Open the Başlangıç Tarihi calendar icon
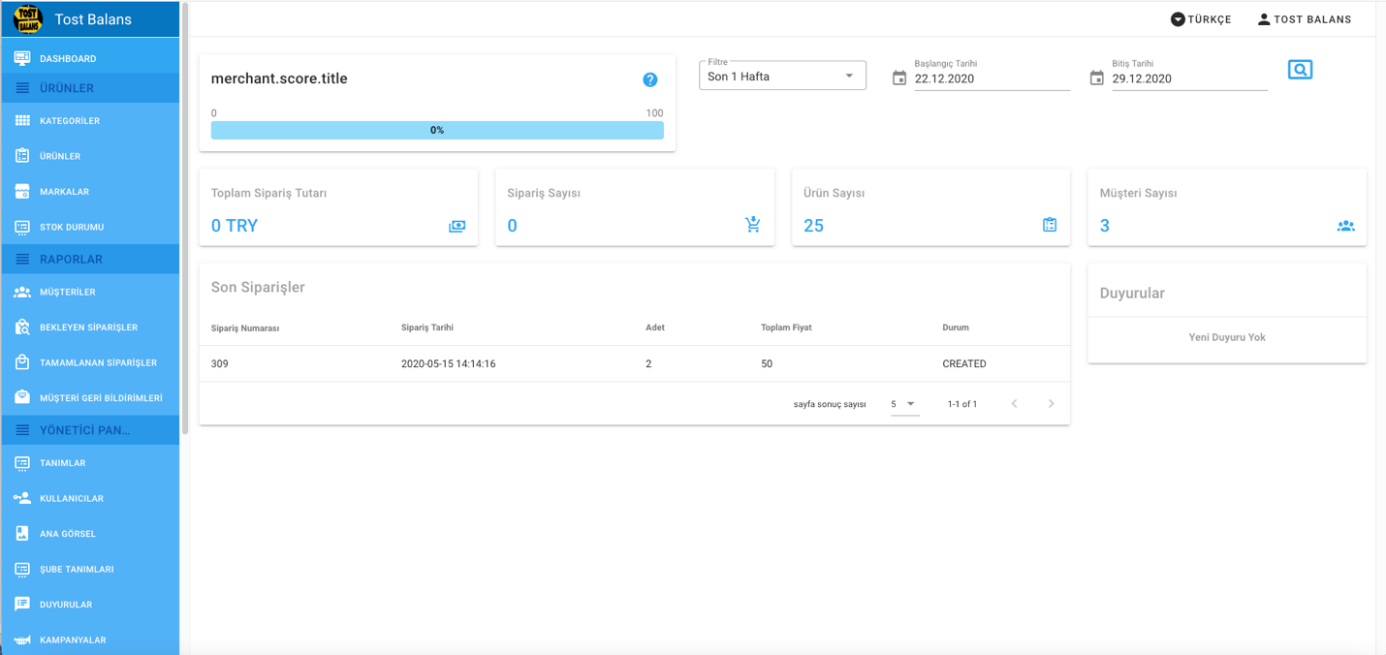The height and width of the screenshot is (655, 1386). (x=899, y=78)
